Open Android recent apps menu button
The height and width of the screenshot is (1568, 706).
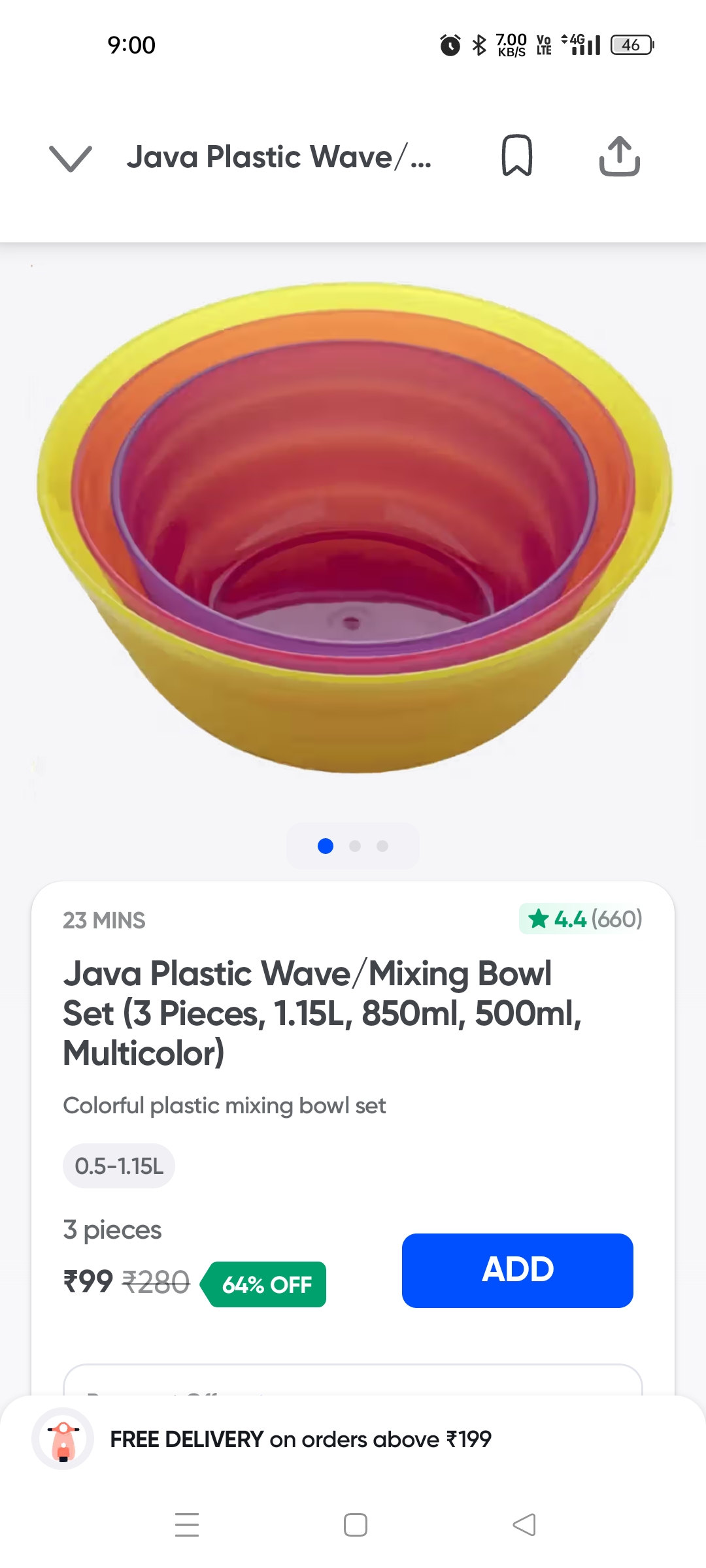187,1524
